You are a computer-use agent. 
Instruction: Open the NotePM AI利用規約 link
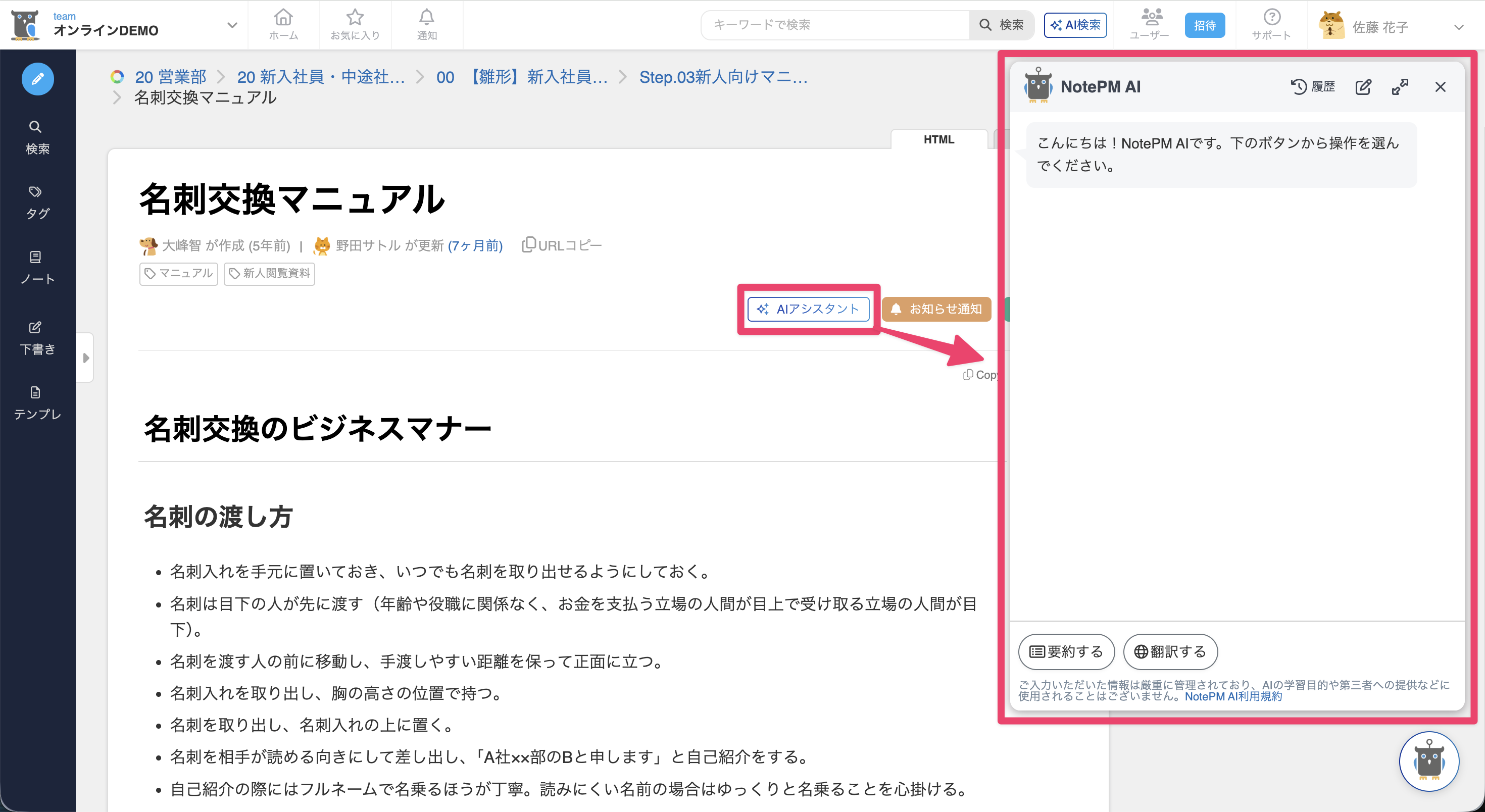[x=1233, y=696]
